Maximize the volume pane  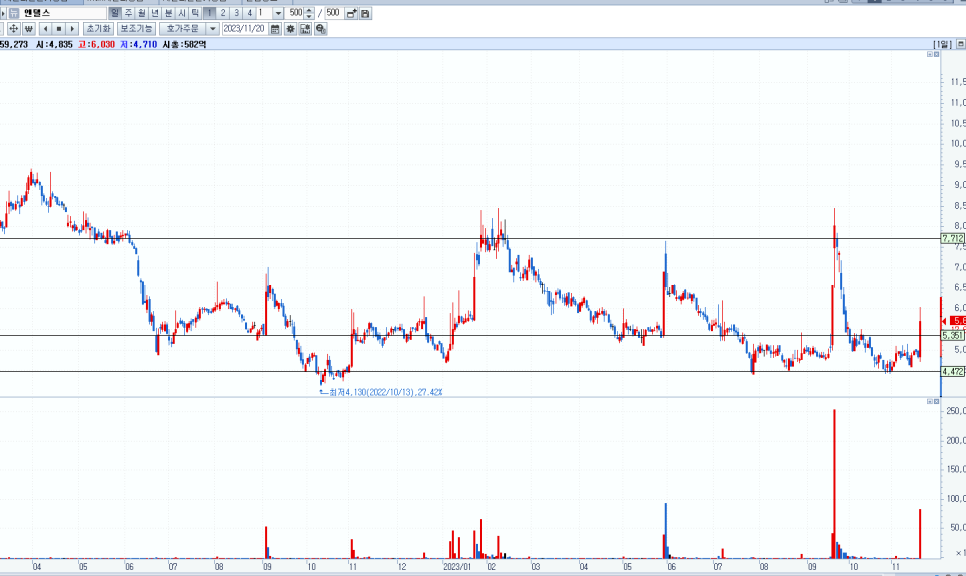[930, 401]
